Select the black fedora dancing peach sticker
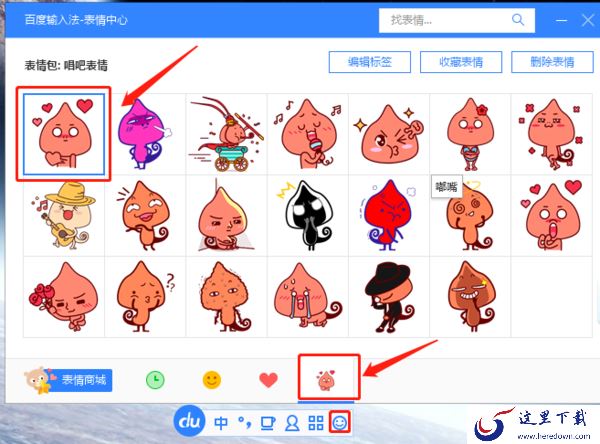This screenshot has height=444, width=600. (x=389, y=297)
